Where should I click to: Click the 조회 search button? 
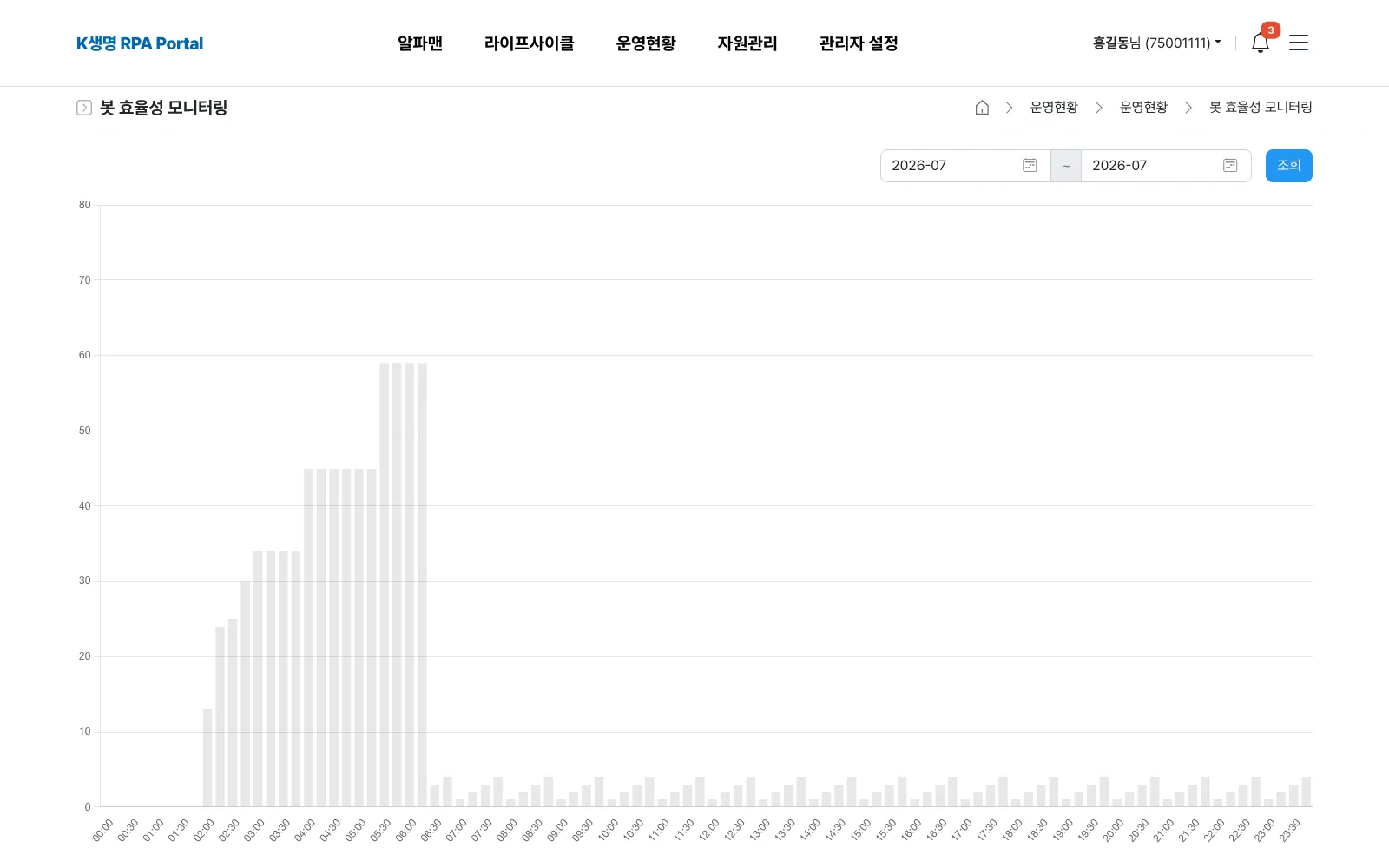(1289, 166)
